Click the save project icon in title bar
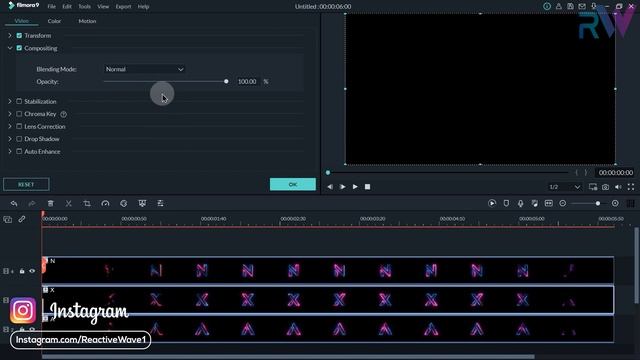The width and height of the screenshot is (640, 360). pyautogui.click(x=570, y=6)
